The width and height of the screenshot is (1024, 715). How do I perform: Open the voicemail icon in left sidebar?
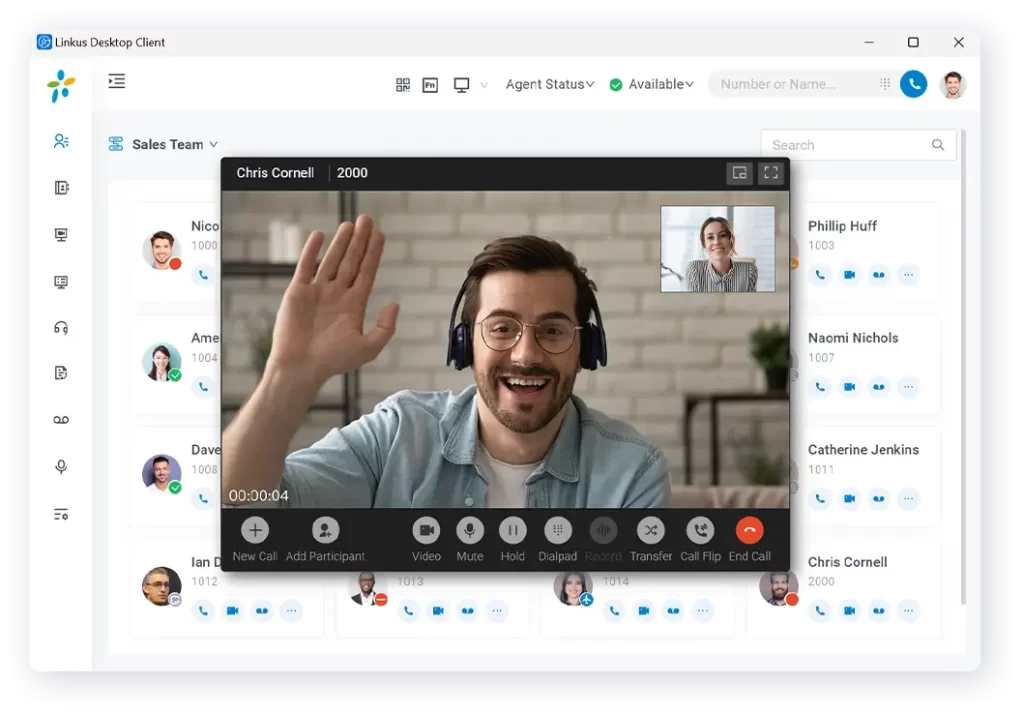click(61, 420)
